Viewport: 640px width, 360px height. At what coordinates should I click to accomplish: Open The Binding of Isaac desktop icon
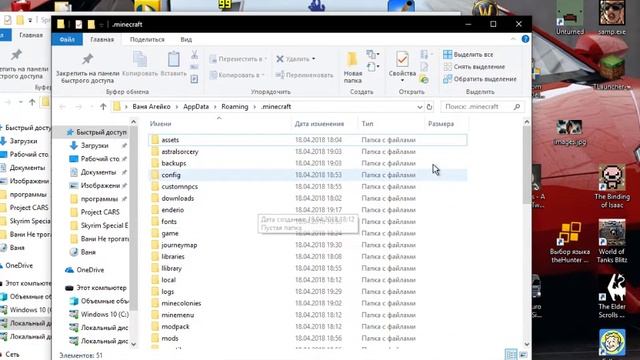pyautogui.click(x=612, y=186)
